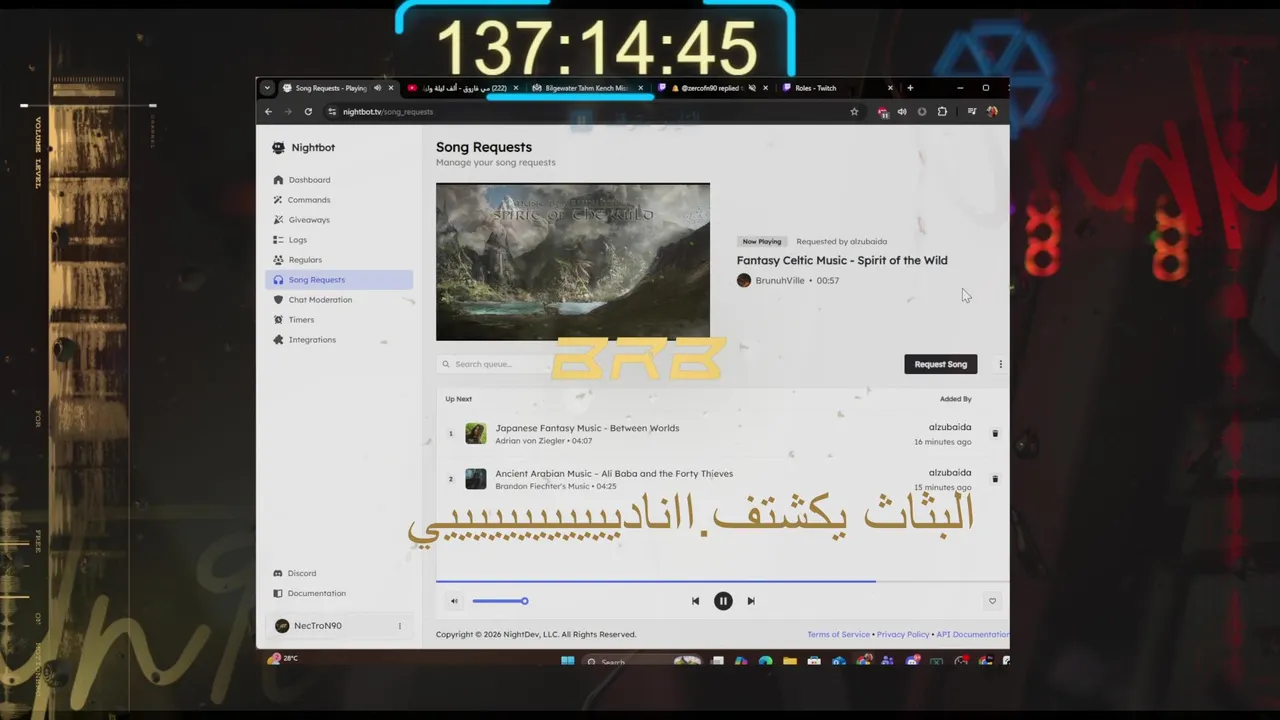Click the now-playing Spirit of the Wild video
Screen dimensions: 1280x720
(x=573, y=262)
